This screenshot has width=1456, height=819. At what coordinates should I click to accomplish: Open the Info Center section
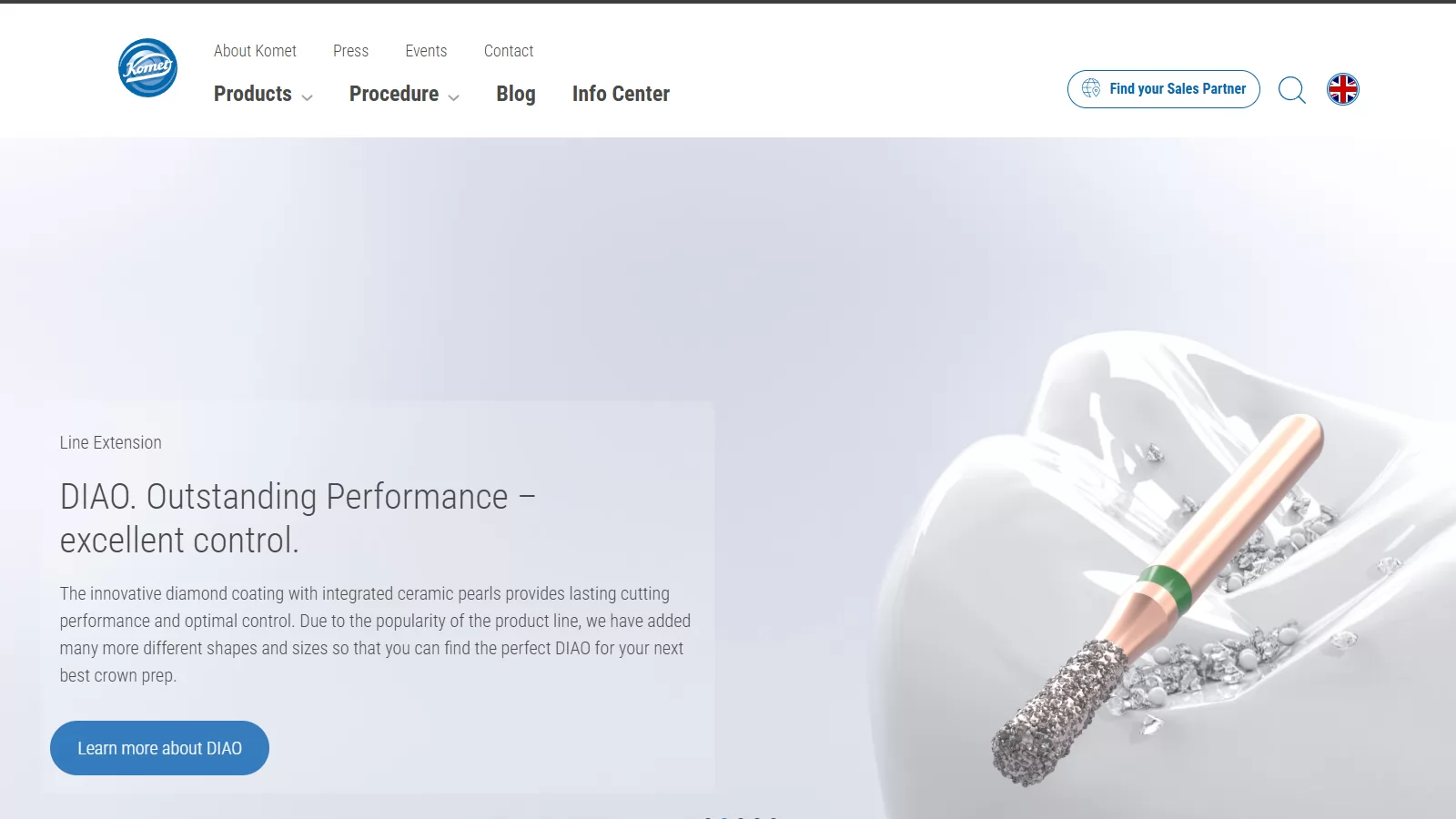621,94
